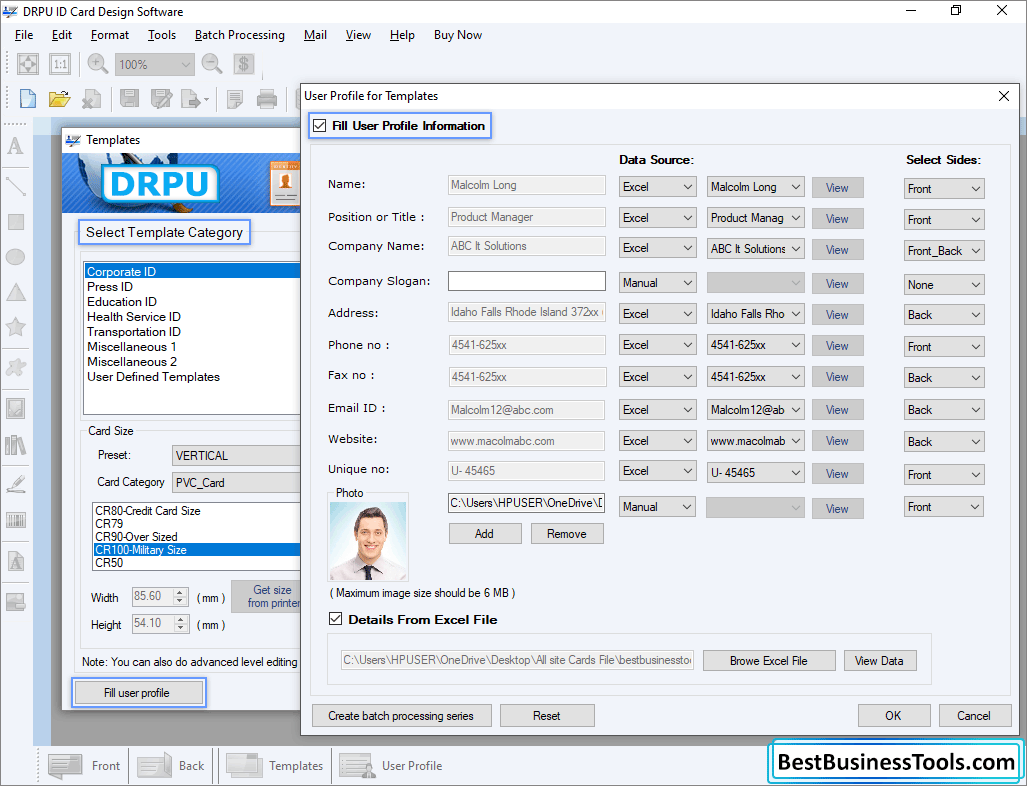Click the photo file path field
This screenshot has width=1027, height=786.
tap(527, 503)
